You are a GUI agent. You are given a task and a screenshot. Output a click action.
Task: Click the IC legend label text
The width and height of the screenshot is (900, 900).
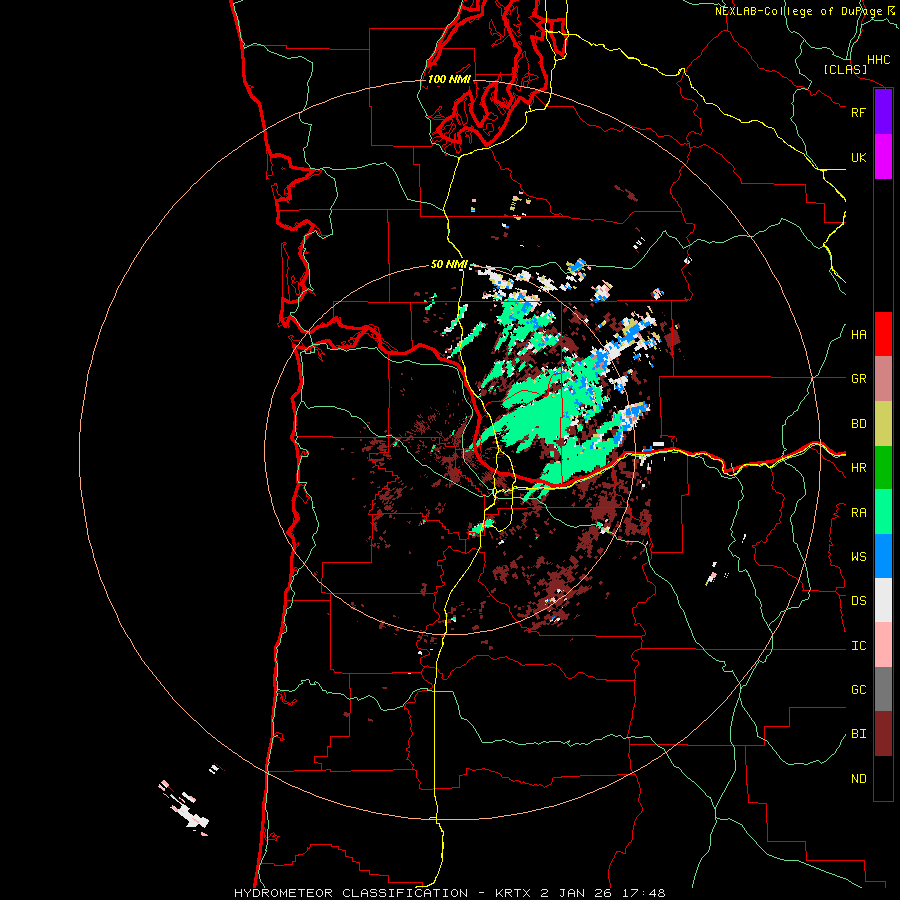(x=858, y=646)
